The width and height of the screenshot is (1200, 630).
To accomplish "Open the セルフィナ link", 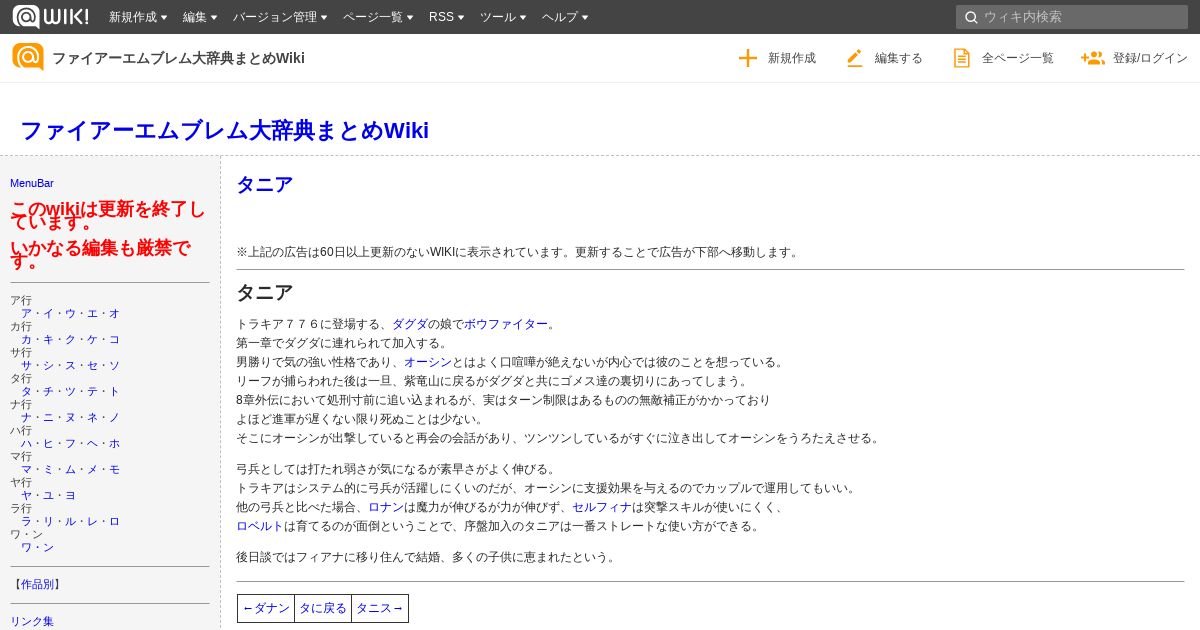I will [x=602, y=507].
